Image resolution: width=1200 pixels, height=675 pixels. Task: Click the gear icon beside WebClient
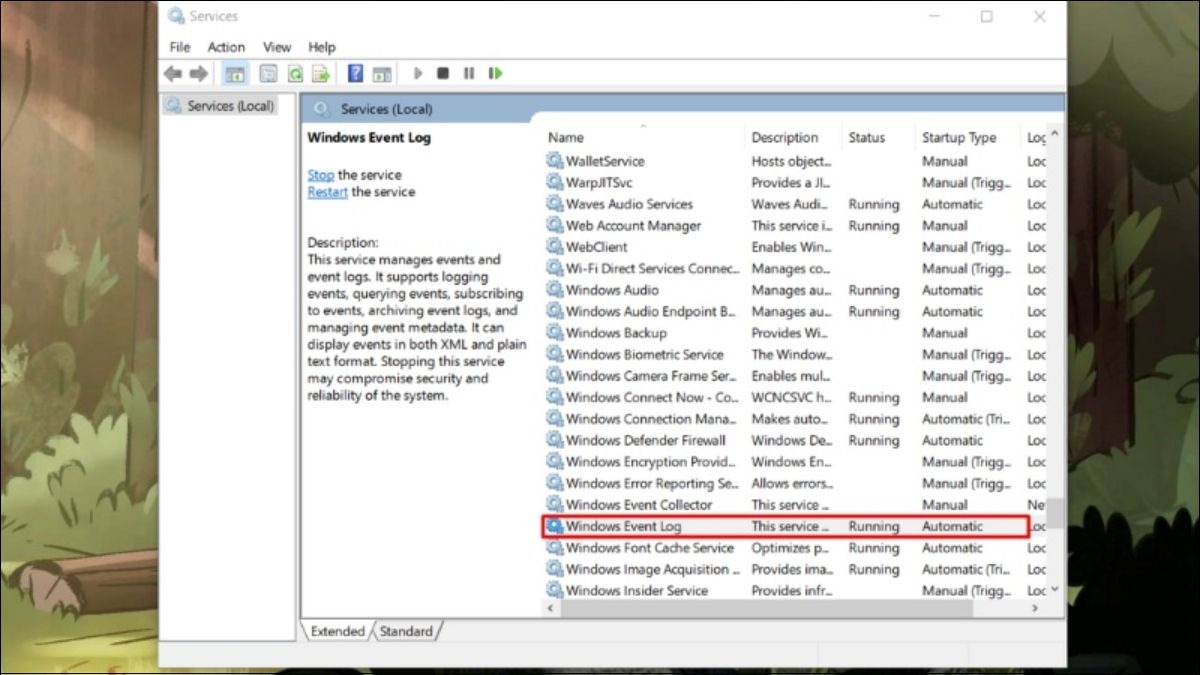pyautogui.click(x=555, y=247)
